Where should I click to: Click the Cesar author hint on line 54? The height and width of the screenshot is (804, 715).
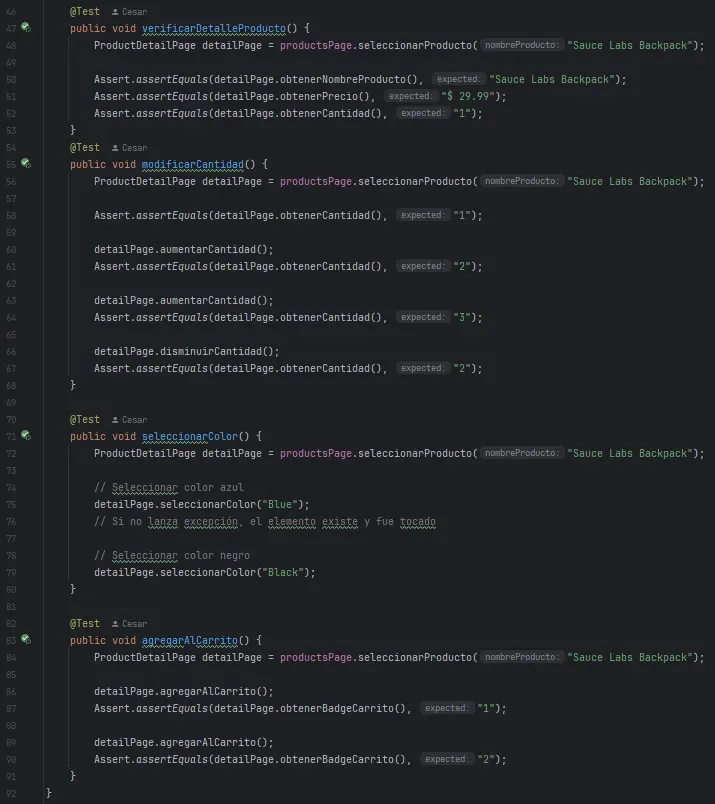[129, 148]
